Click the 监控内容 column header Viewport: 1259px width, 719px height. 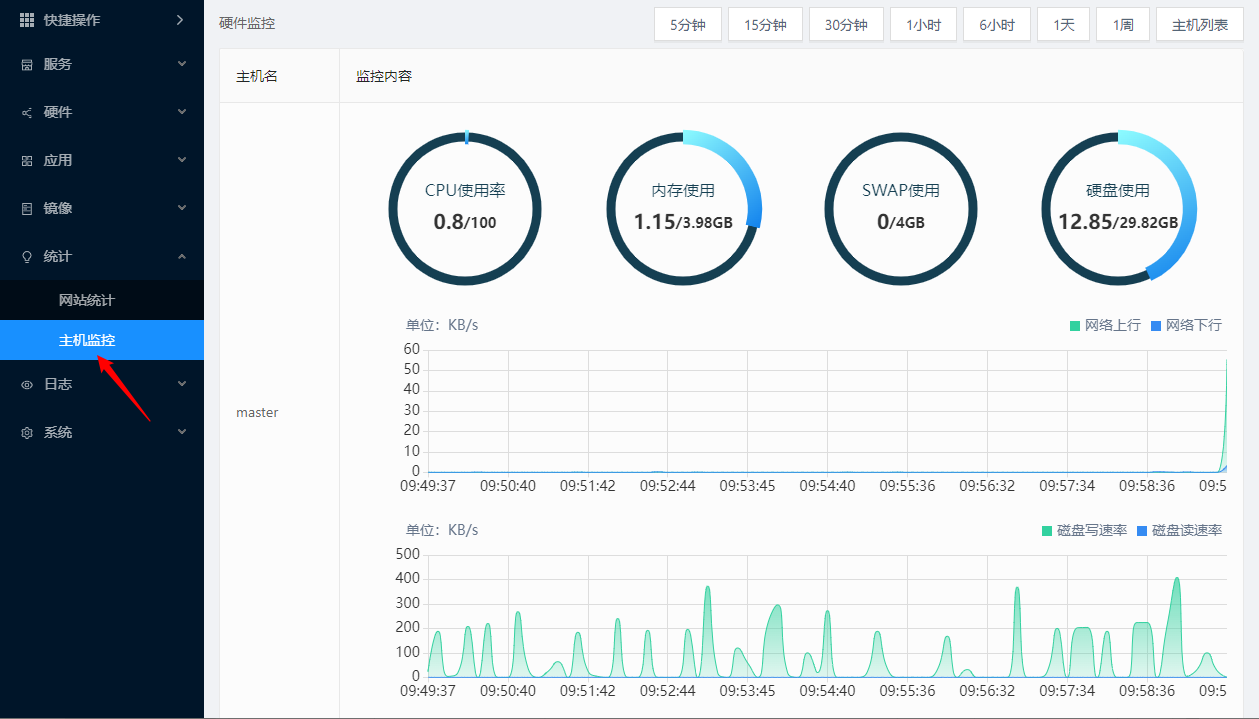pyautogui.click(x=384, y=76)
